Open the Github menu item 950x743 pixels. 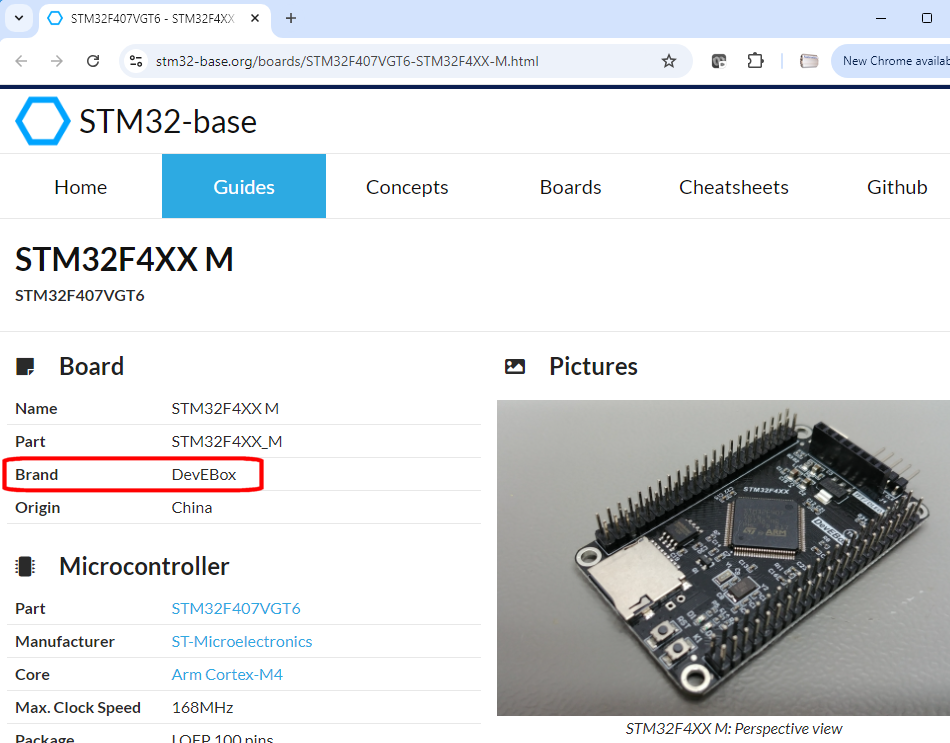point(897,187)
